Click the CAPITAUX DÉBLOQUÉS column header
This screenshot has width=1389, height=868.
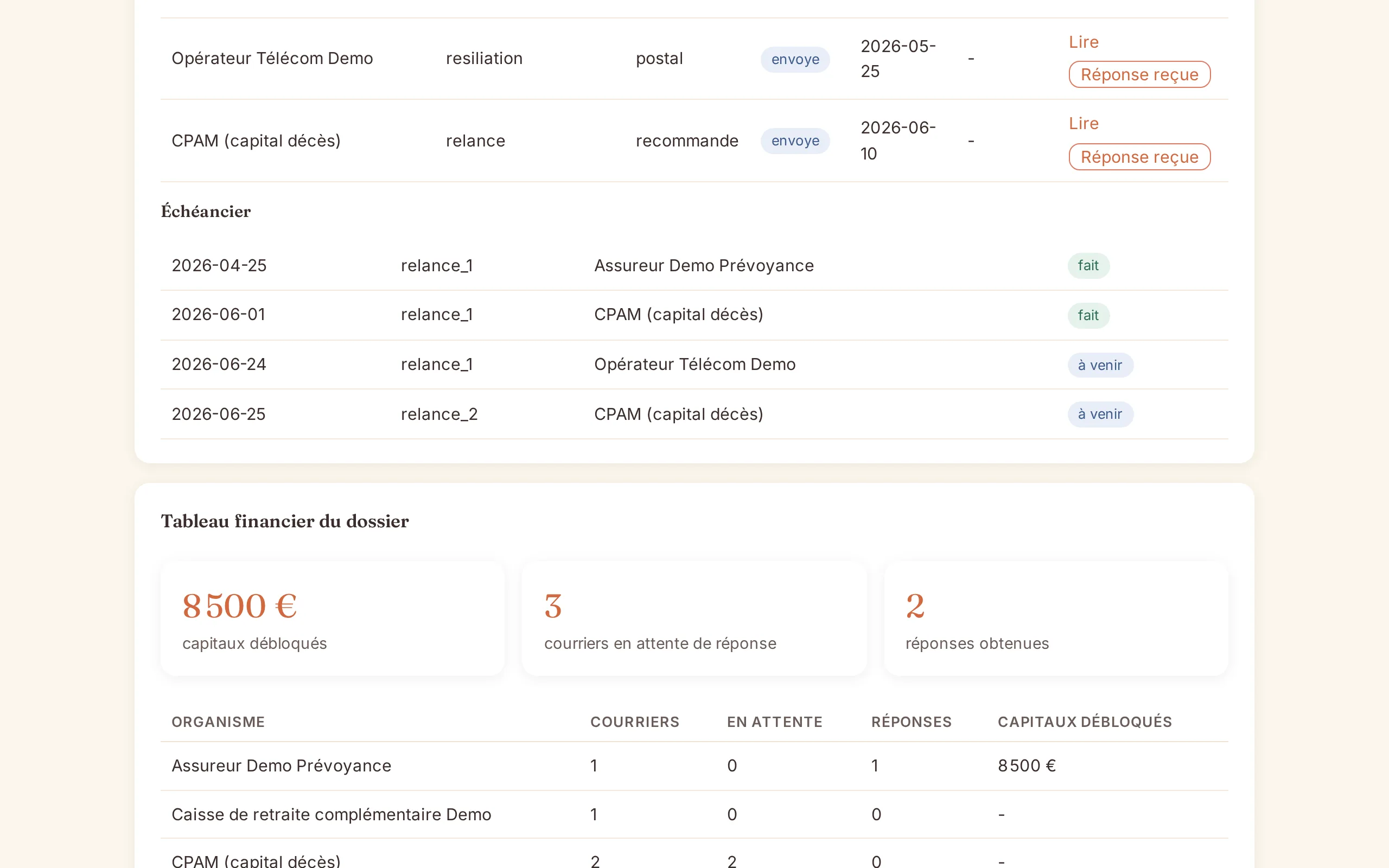1084,722
